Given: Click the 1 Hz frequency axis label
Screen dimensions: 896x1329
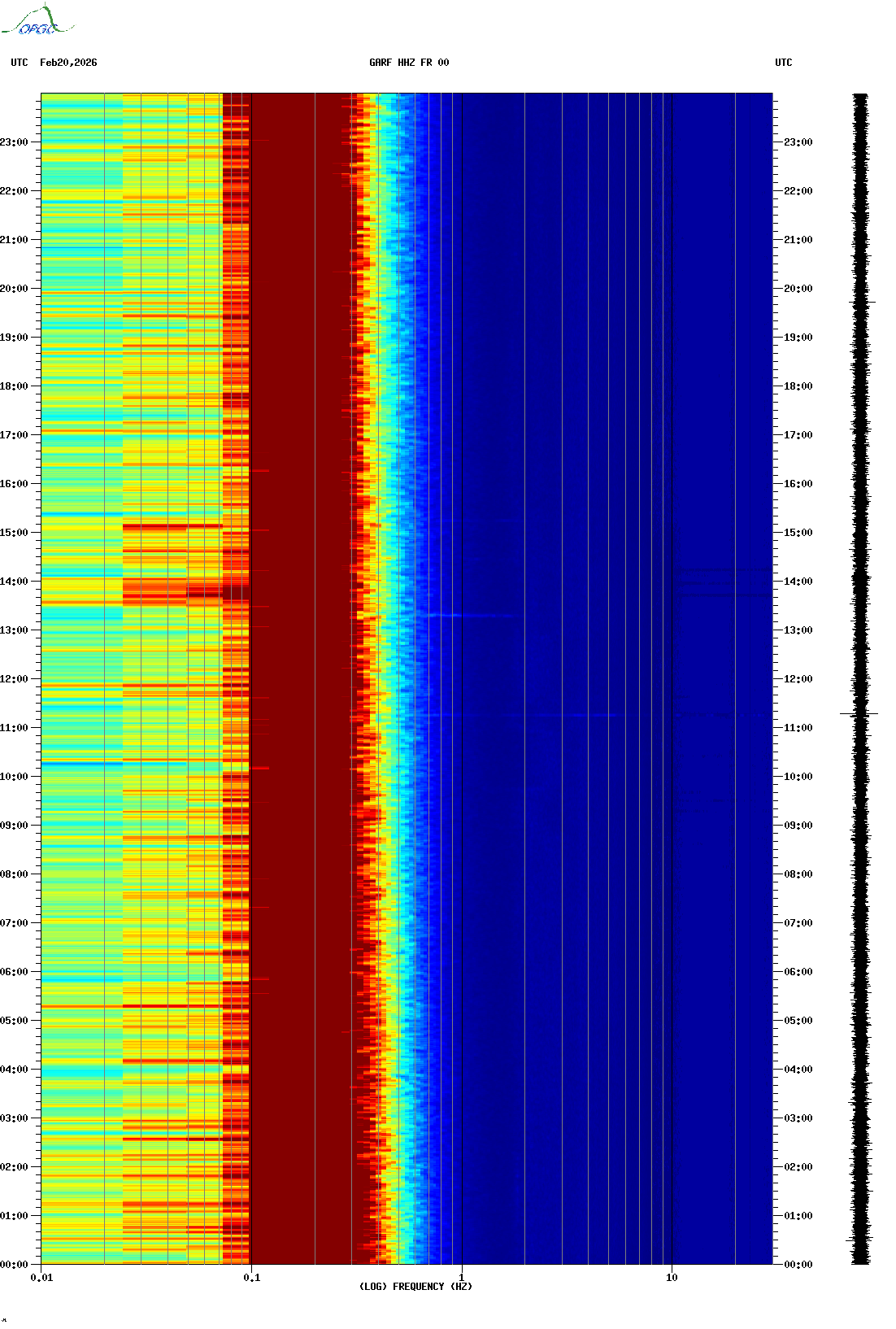Looking at the screenshot, I should (x=462, y=1278).
